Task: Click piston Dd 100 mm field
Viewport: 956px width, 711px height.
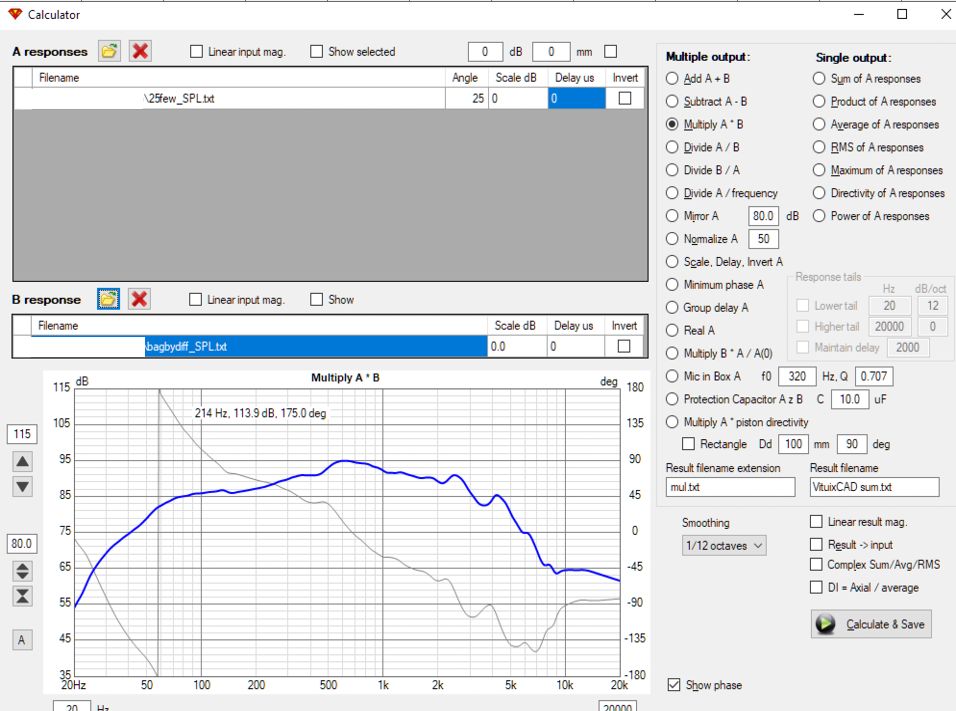Action: (793, 444)
